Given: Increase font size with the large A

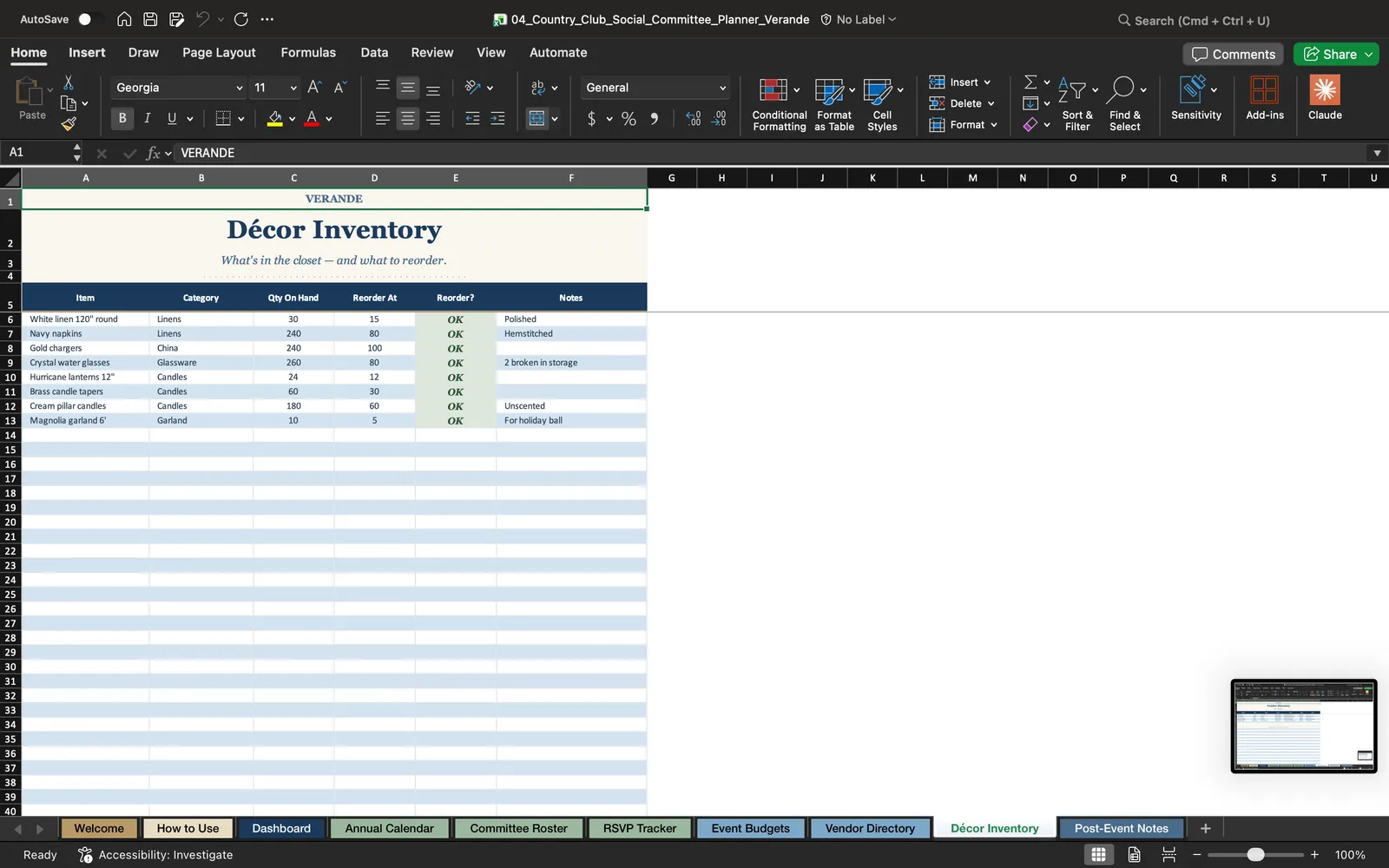Looking at the screenshot, I should coord(314,87).
